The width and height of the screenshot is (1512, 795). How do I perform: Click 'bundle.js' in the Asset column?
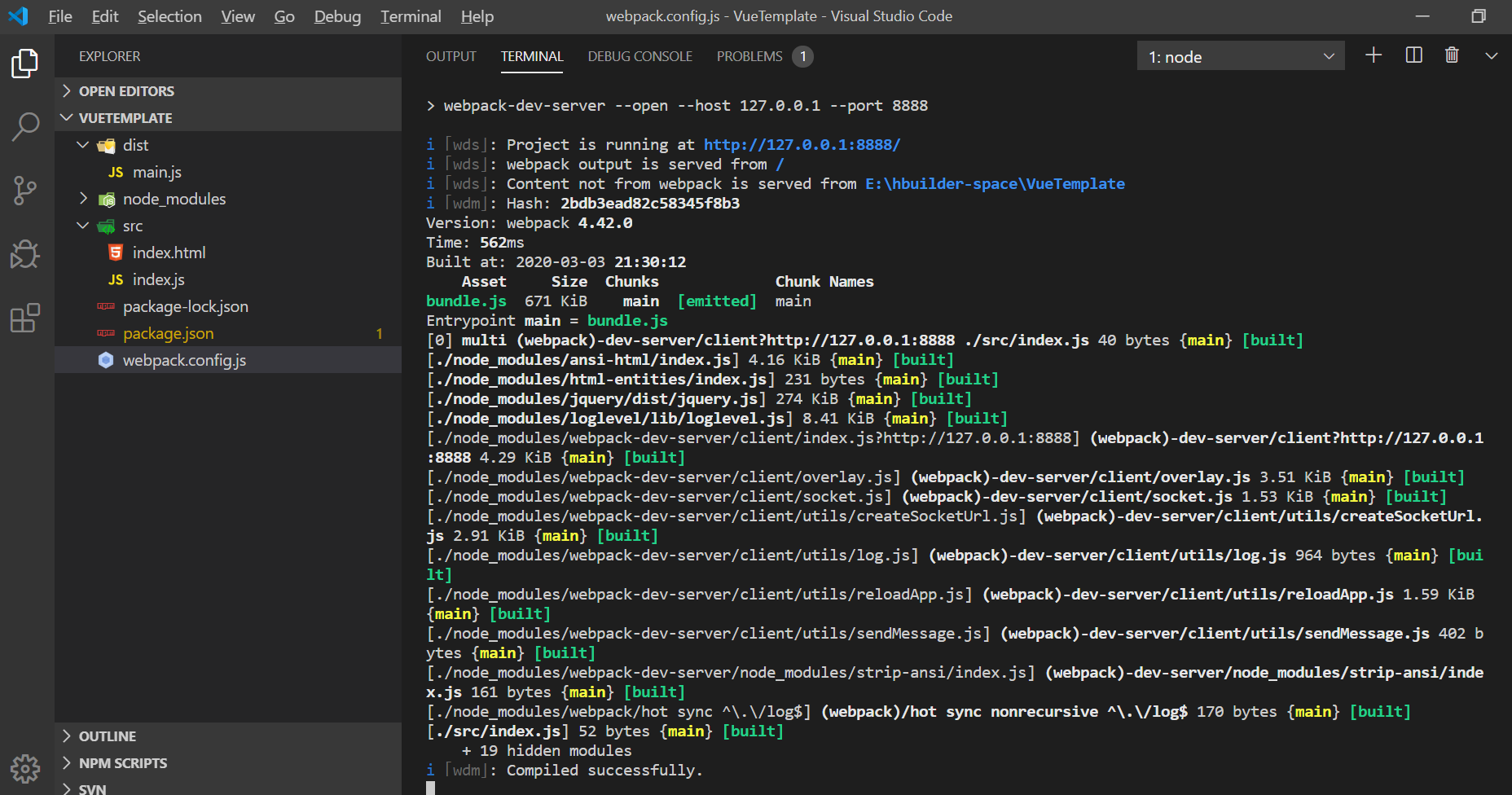click(466, 301)
